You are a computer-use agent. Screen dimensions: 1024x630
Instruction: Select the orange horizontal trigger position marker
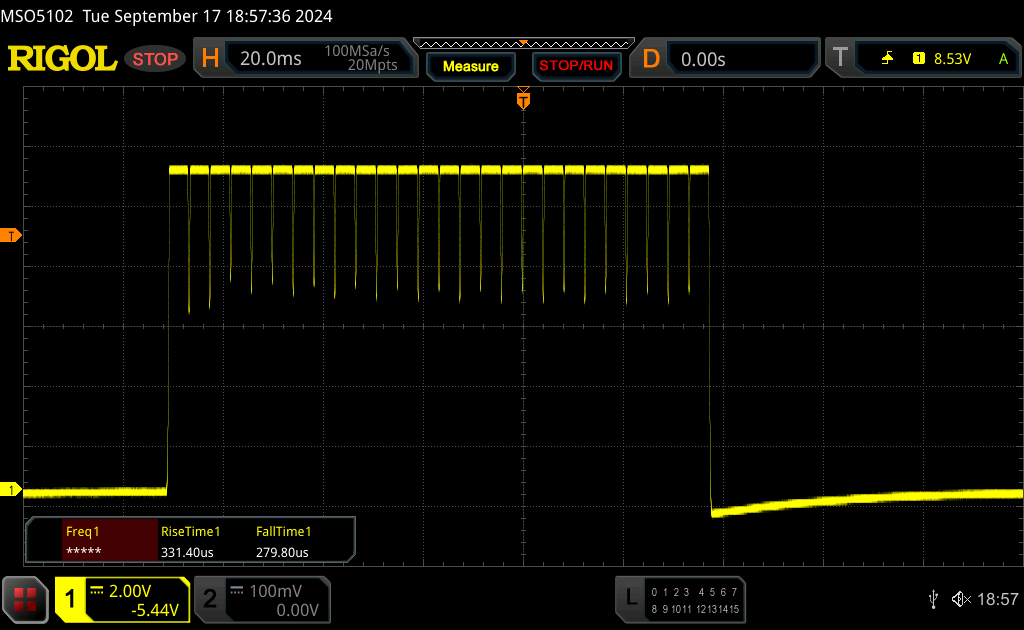pos(522,100)
